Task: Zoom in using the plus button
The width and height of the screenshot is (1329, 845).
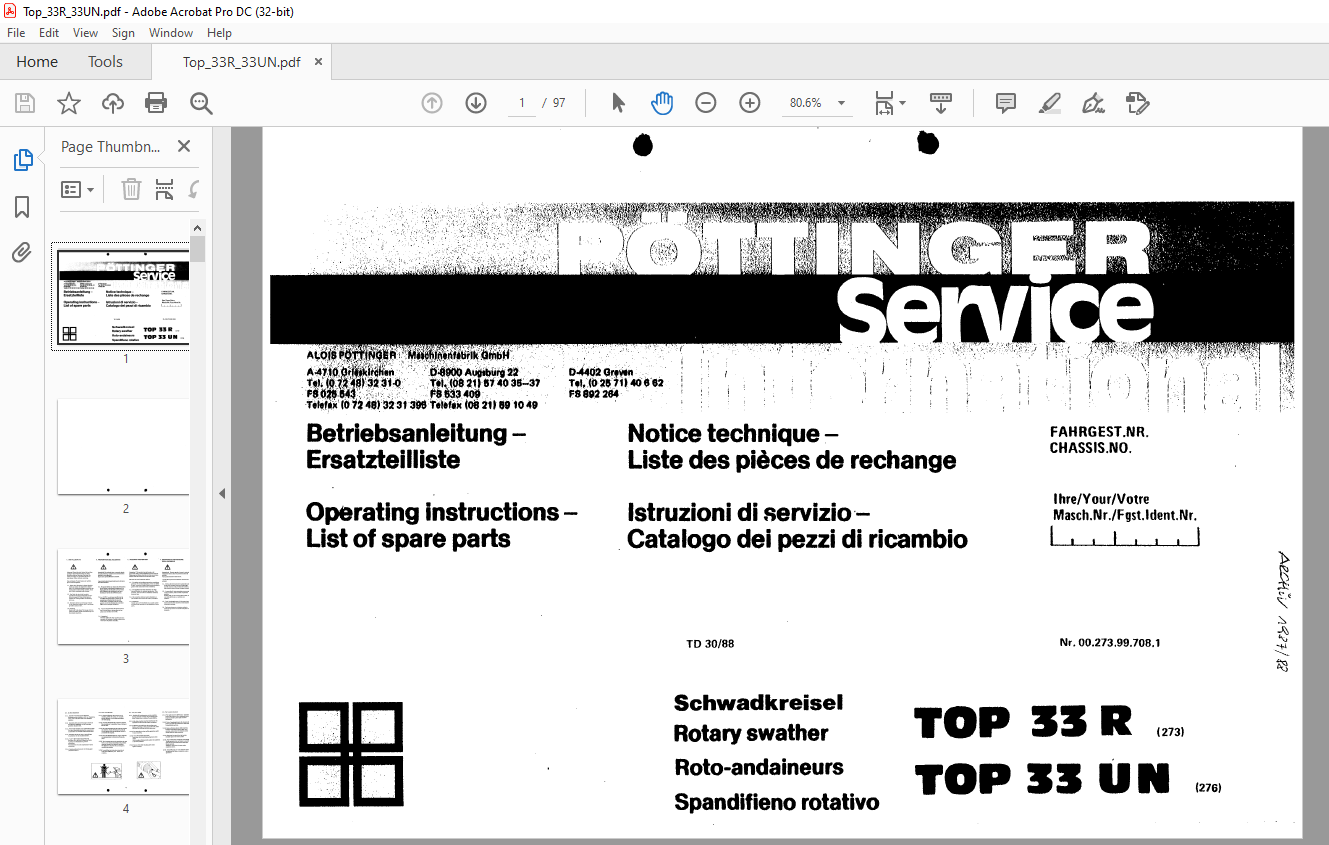Action: [x=750, y=103]
